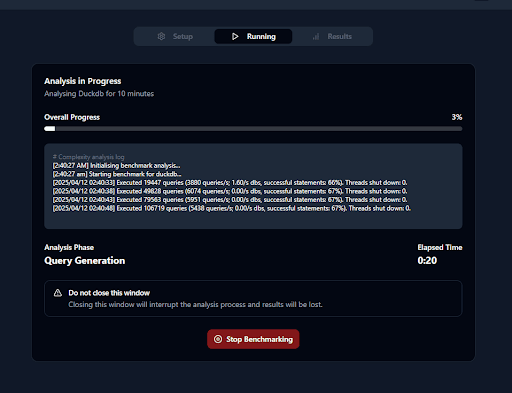Click the 'Query Generation' phase value
The width and height of the screenshot is (512, 393).
[x=85, y=261]
